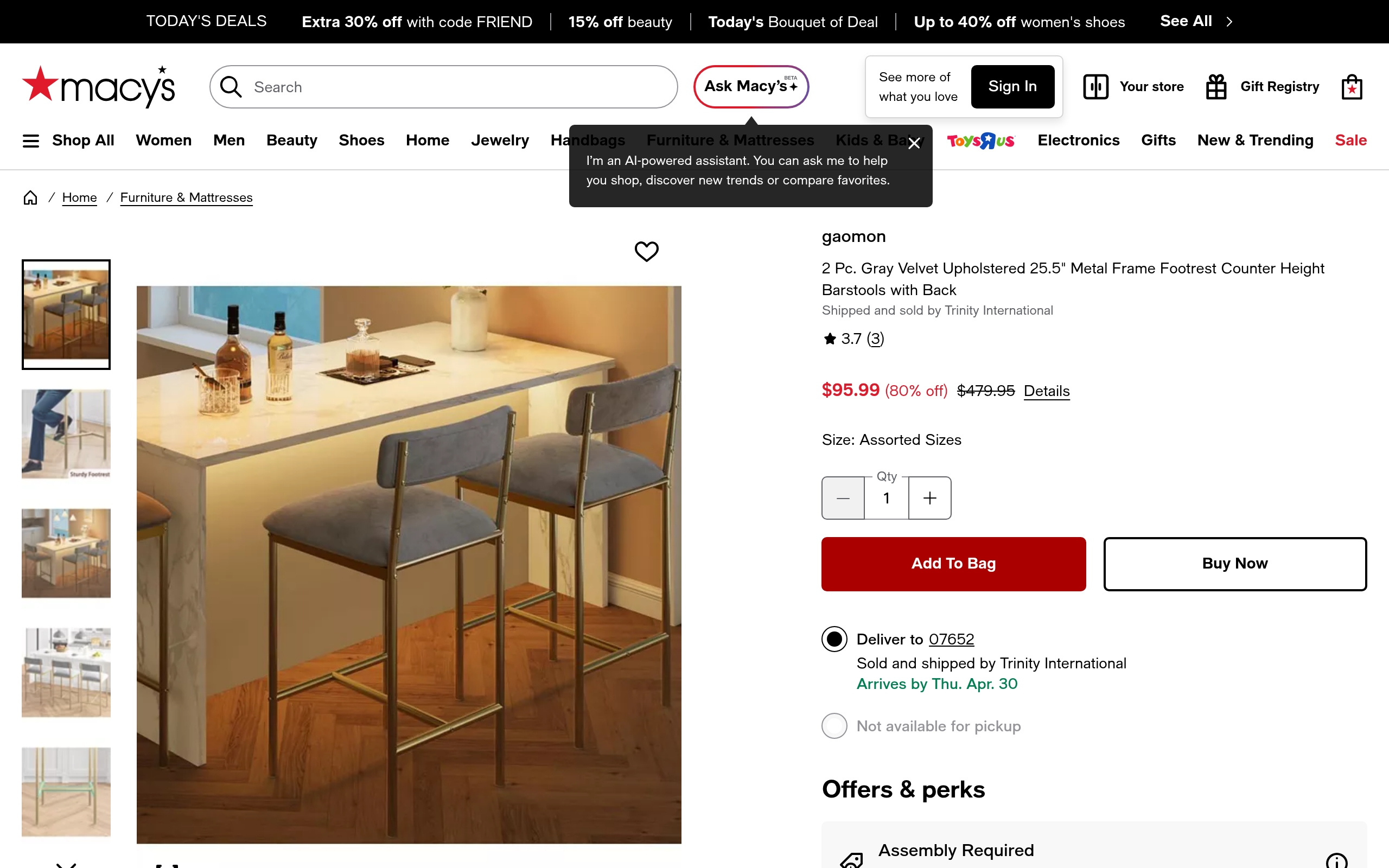Select the footrest close-up thumbnail
The height and width of the screenshot is (868, 1389).
pos(66,433)
